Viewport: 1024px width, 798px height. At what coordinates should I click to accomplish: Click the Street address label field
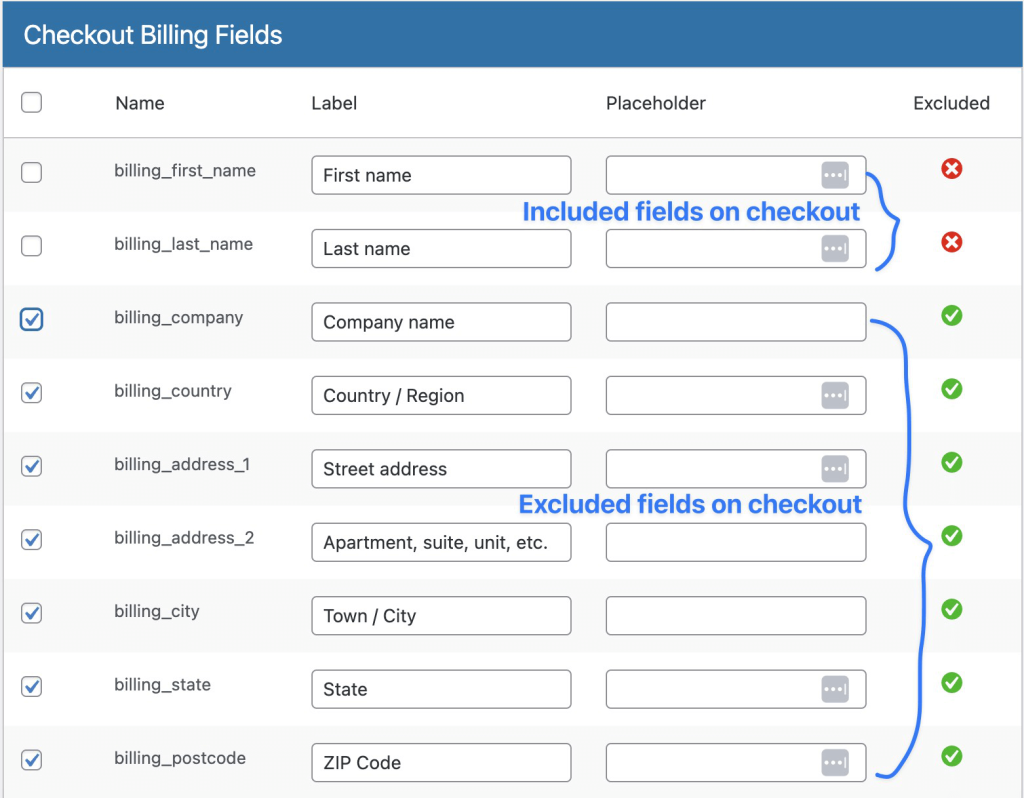coord(441,469)
